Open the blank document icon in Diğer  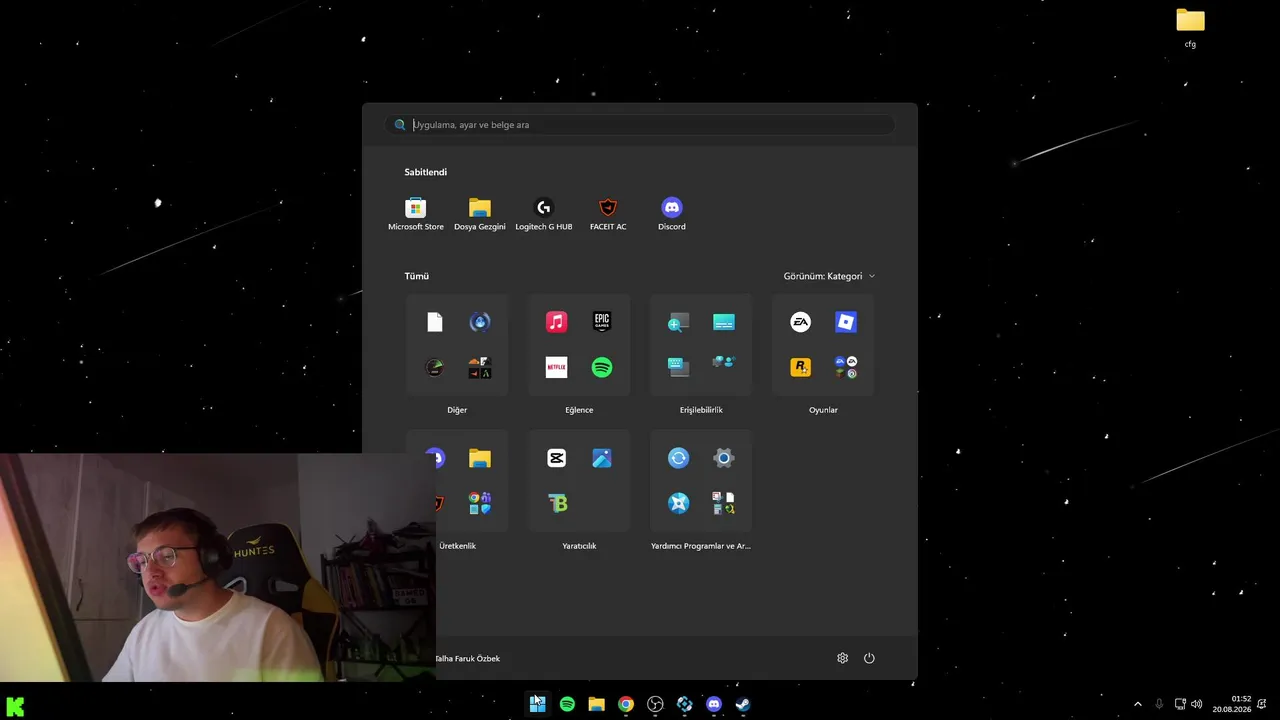435,322
